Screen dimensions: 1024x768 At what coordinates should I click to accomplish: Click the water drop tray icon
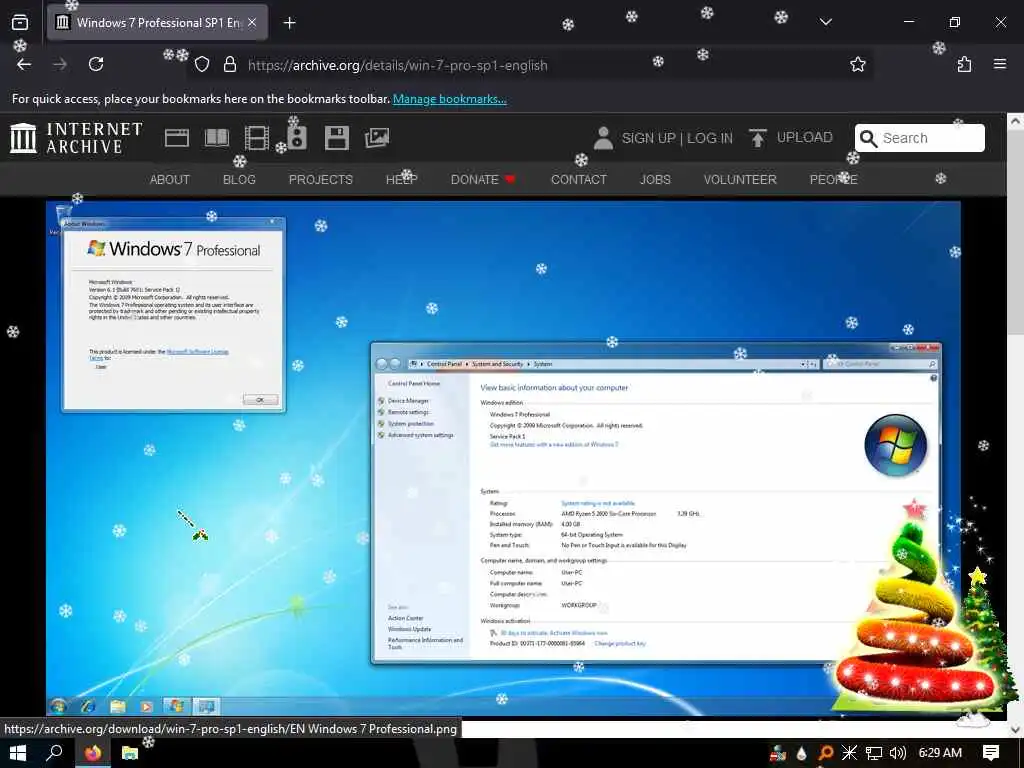[x=802, y=753]
